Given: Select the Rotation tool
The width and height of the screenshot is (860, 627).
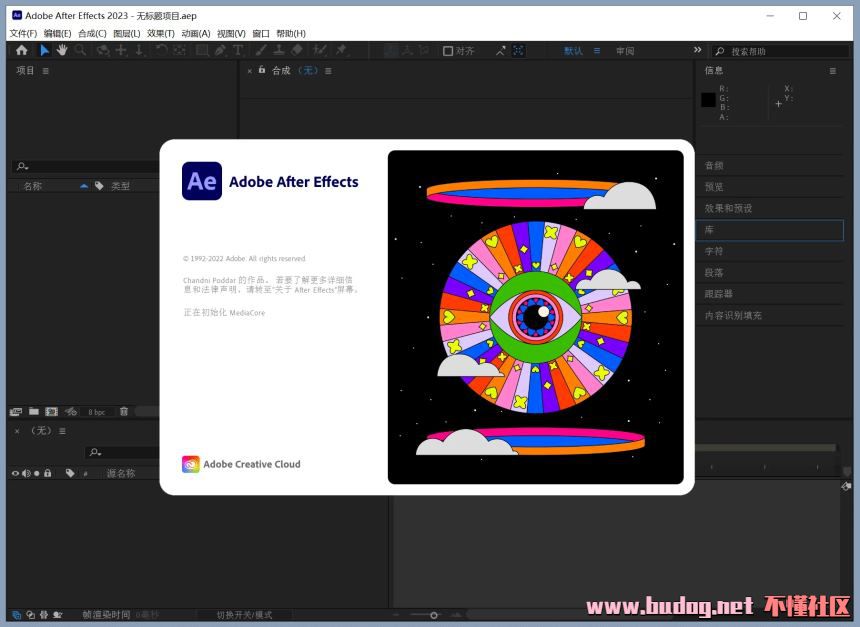Looking at the screenshot, I should (x=161, y=50).
